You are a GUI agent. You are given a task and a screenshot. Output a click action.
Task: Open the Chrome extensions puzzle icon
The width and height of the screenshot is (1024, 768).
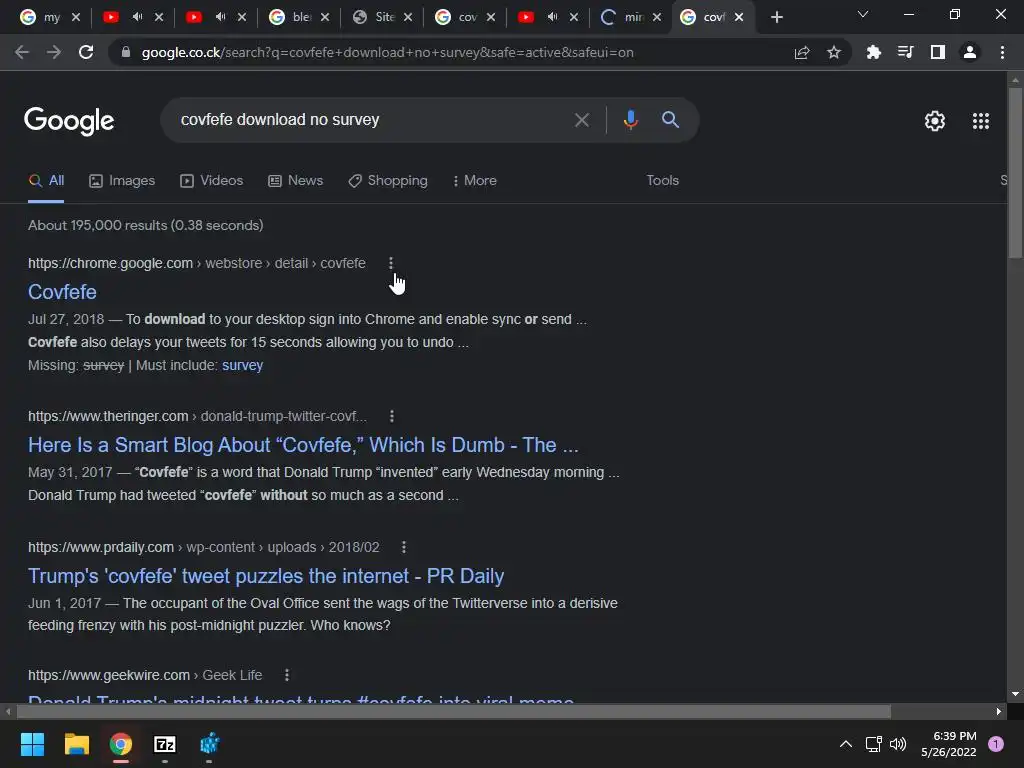click(873, 52)
